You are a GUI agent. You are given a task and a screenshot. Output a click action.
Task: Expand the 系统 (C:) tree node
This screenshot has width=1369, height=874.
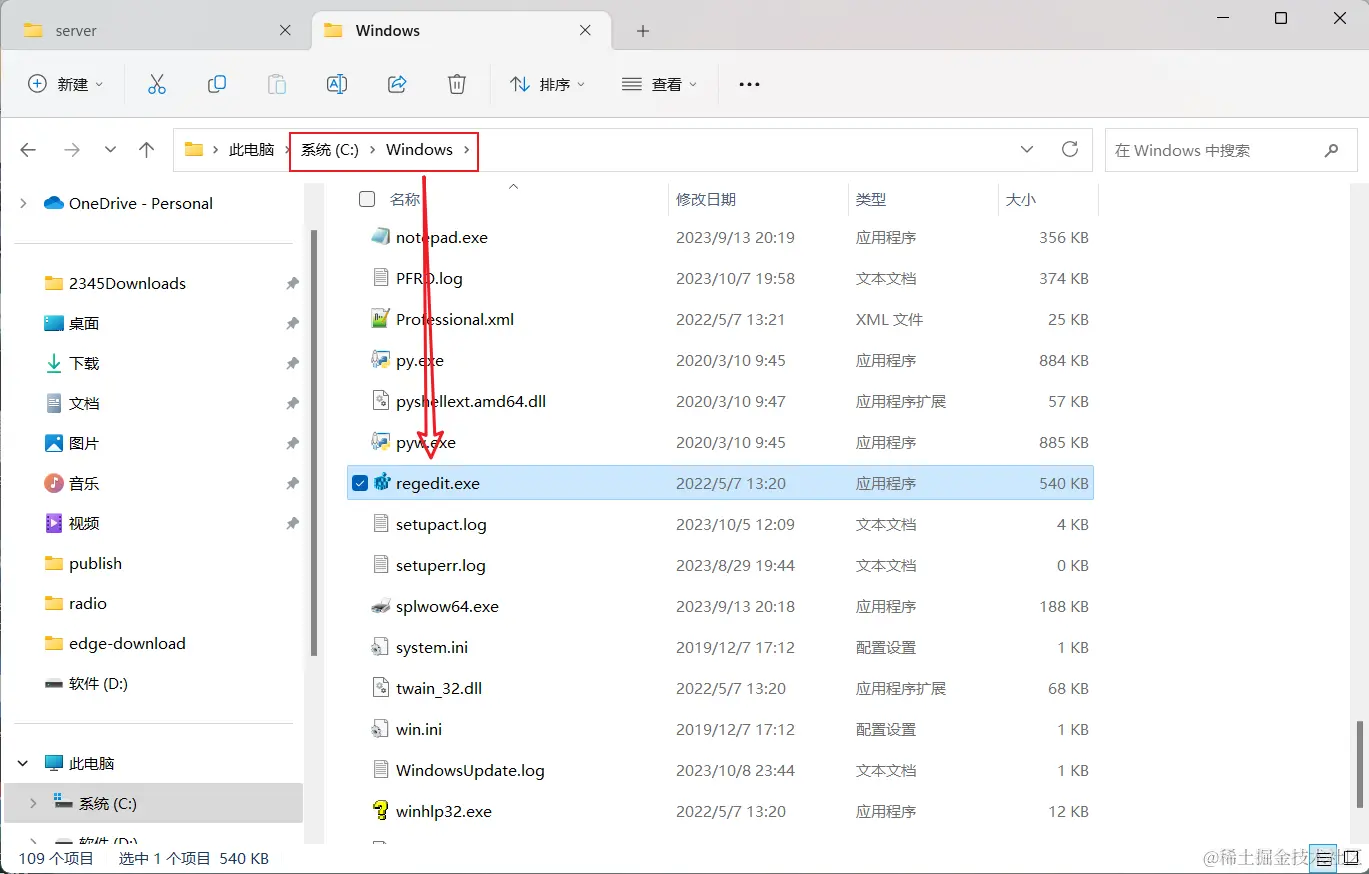point(33,803)
